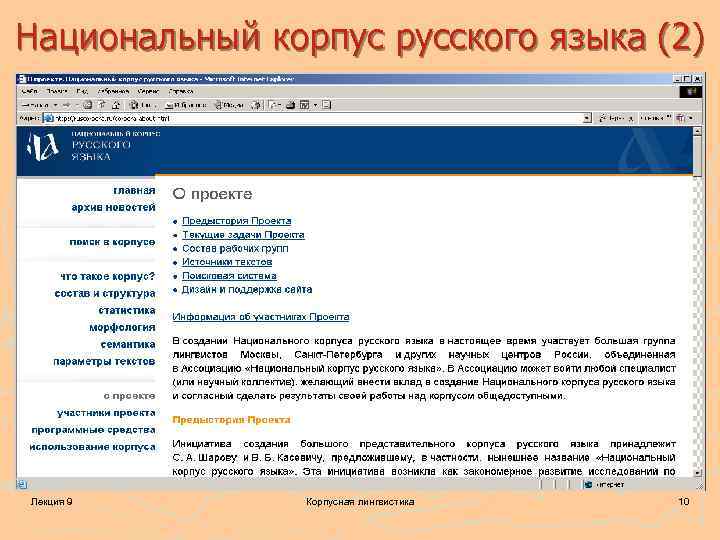Click the vertical scrollbar thumb
This screenshot has height=540, width=720.
pos(698,156)
